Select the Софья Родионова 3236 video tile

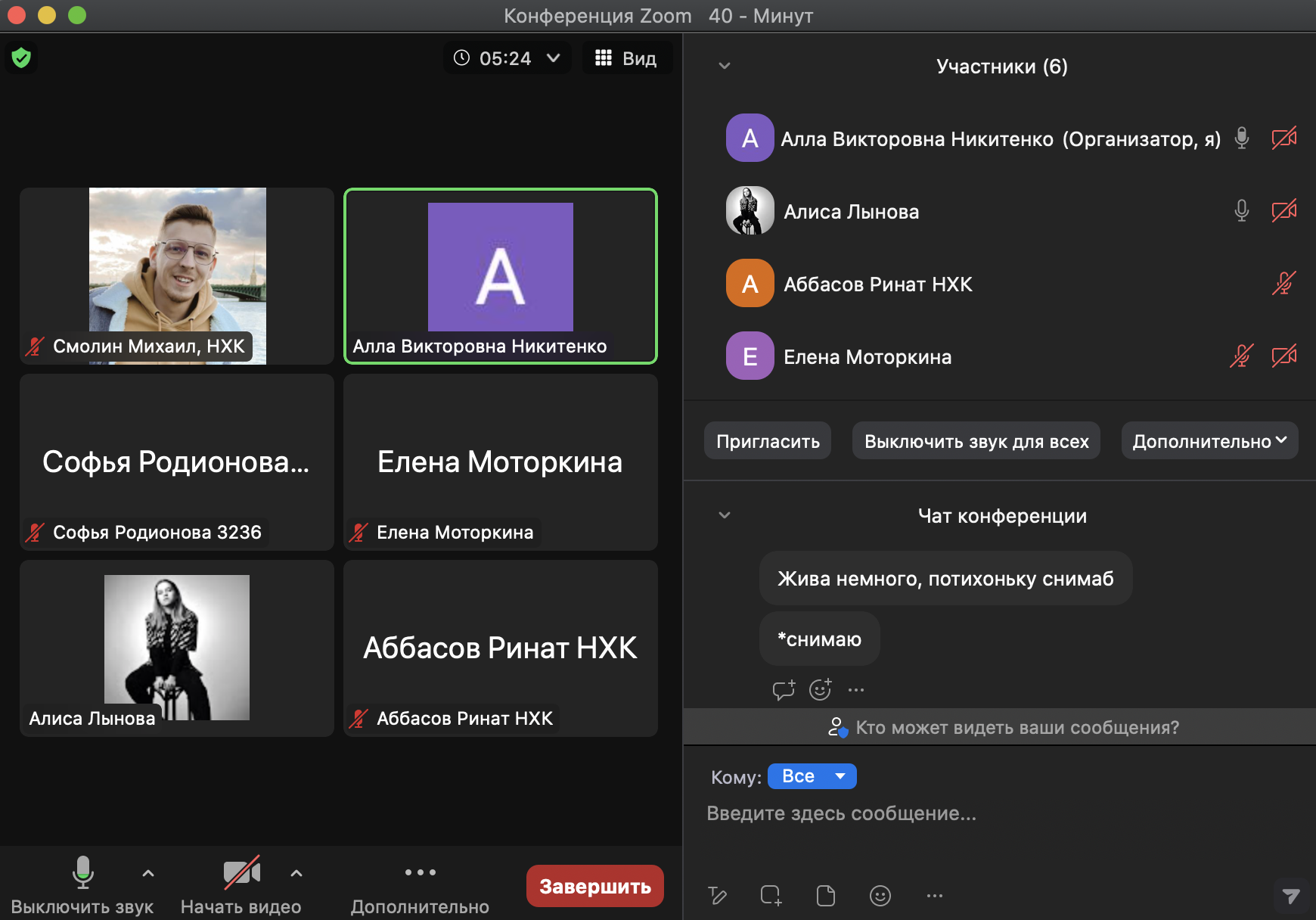[177, 462]
